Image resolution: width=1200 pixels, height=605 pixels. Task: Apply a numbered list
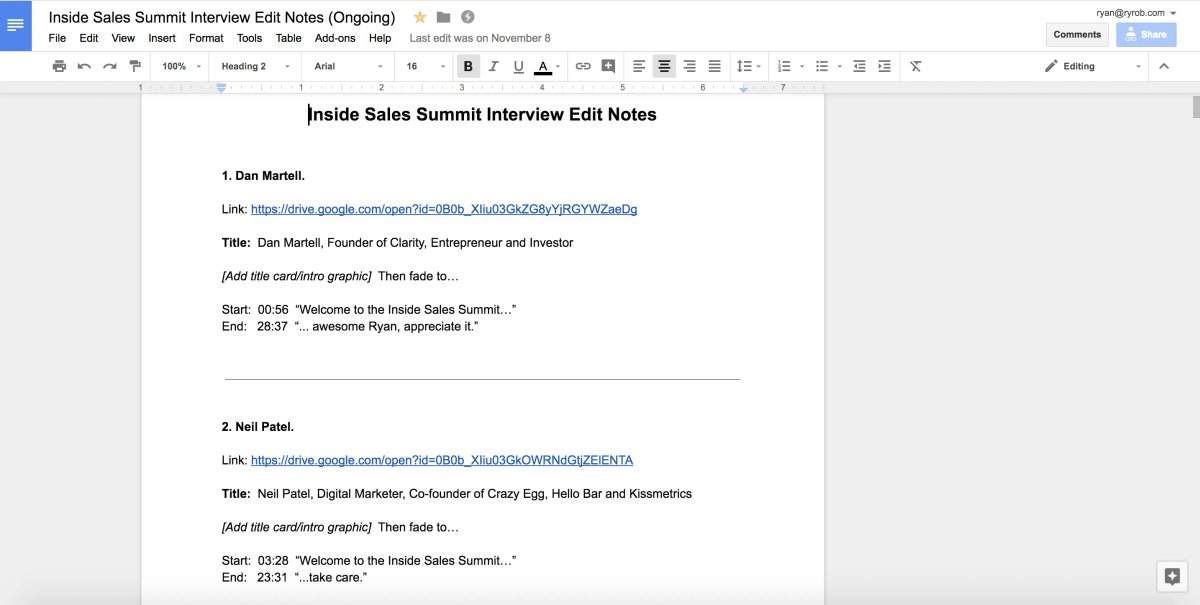click(784, 66)
